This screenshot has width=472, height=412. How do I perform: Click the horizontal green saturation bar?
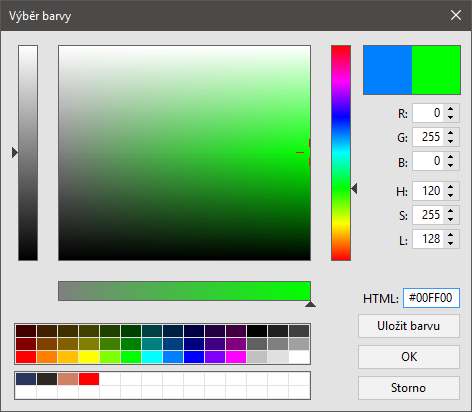[184, 291]
